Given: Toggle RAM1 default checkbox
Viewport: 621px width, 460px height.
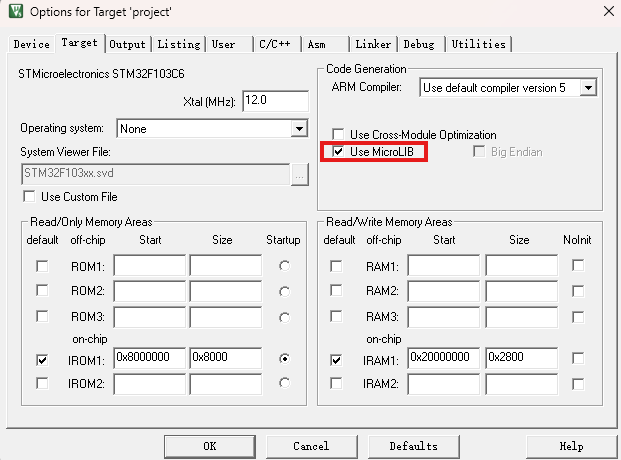Looking at the screenshot, I should pos(336,266).
